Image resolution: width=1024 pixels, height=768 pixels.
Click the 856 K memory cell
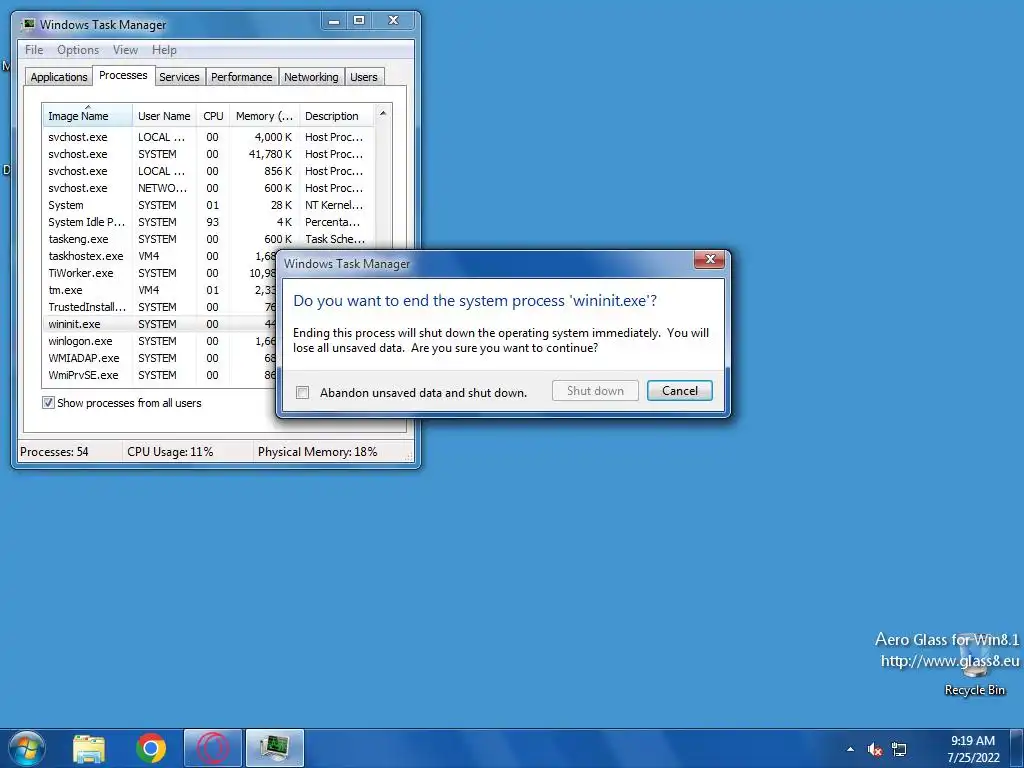278,171
